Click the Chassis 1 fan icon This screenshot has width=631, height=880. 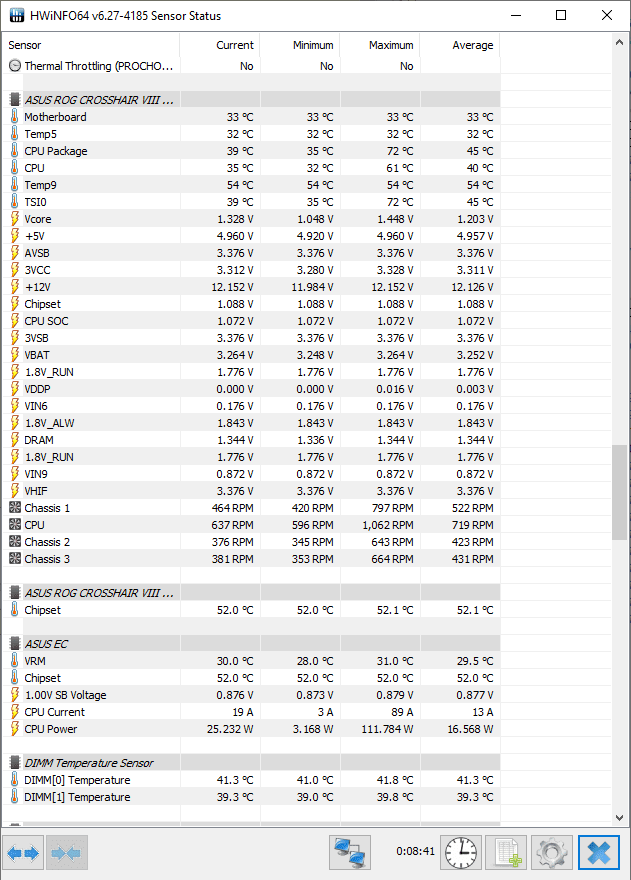pos(15,508)
